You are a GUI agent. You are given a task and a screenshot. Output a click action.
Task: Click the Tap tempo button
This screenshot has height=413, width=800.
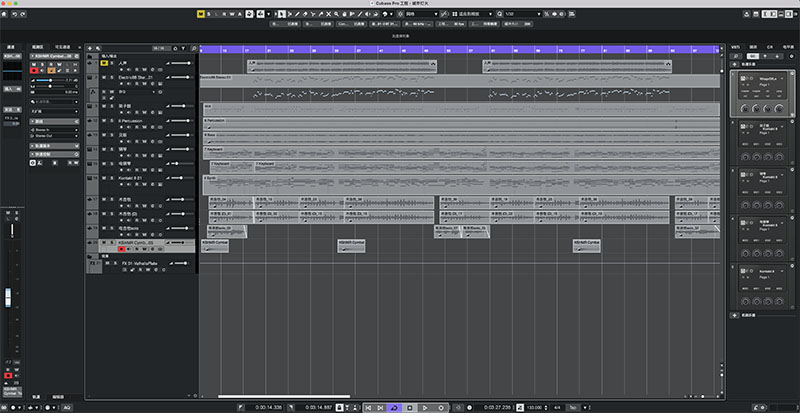coord(572,407)
